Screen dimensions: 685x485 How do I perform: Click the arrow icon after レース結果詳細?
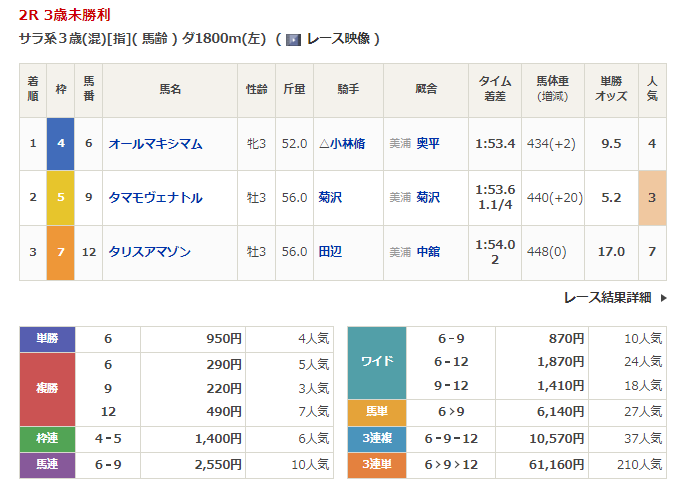(x=662, y=297)
